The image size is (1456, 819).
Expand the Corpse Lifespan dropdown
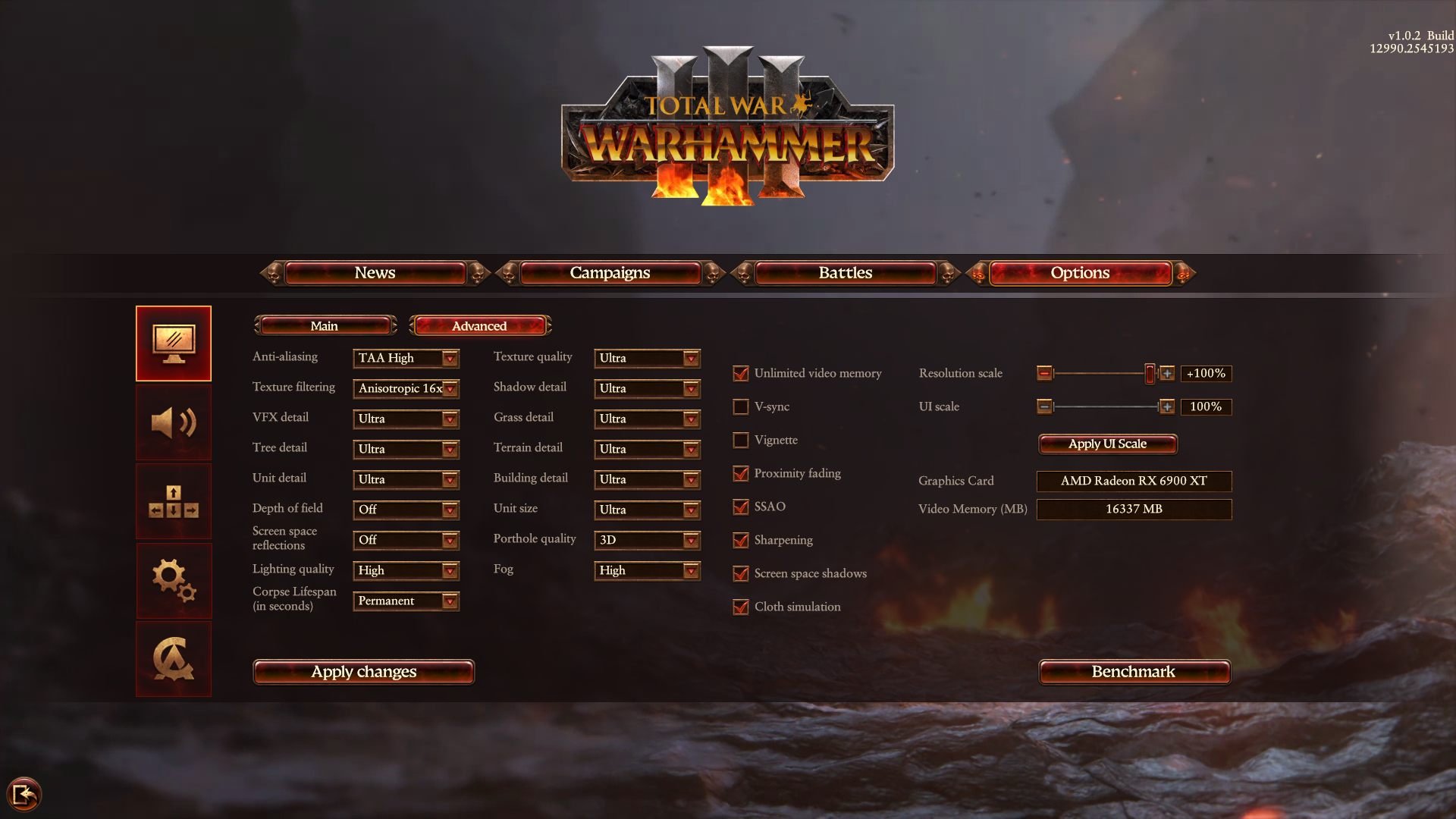[x=406, y=601]
